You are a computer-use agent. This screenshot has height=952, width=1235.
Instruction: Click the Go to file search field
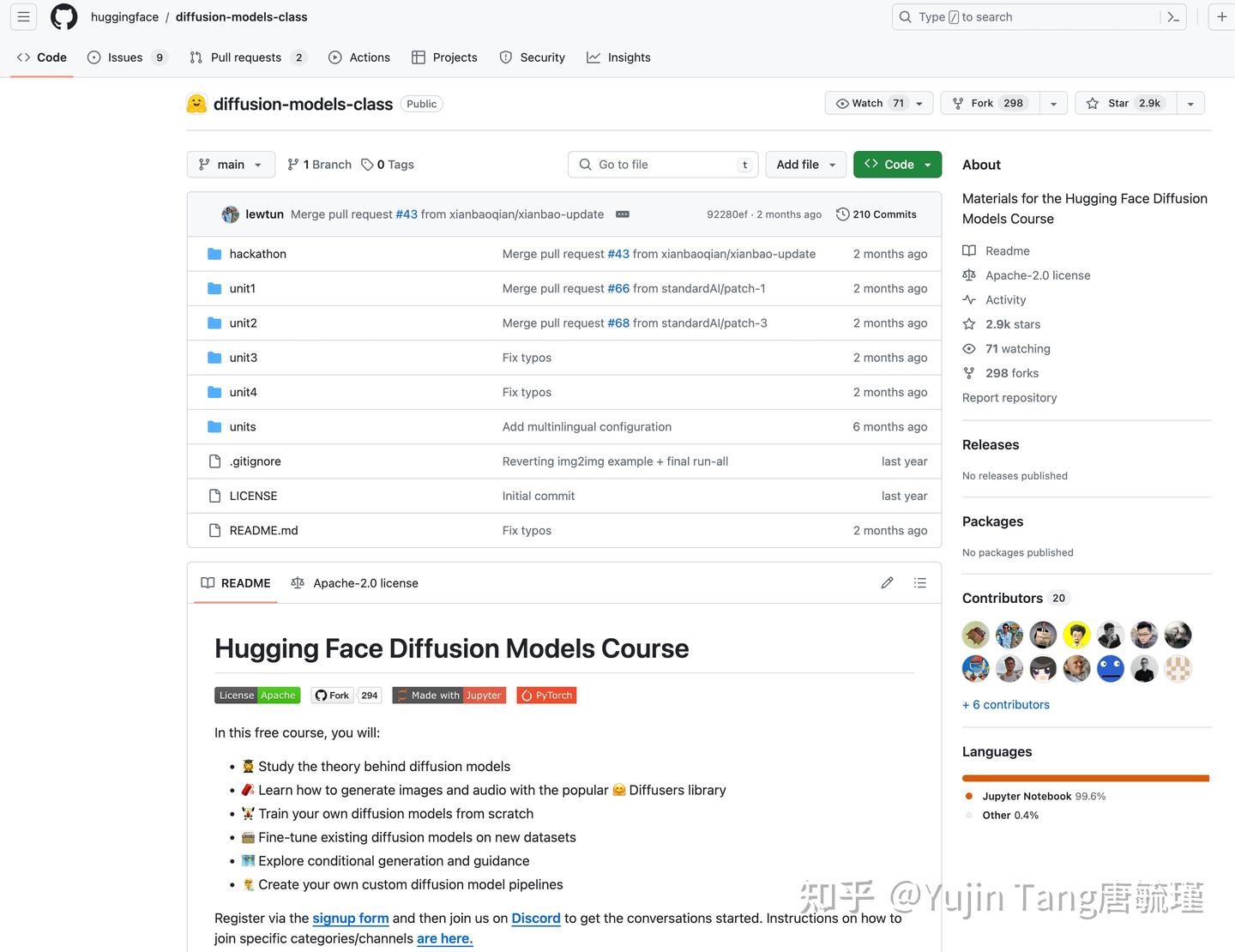coord(662,164)
